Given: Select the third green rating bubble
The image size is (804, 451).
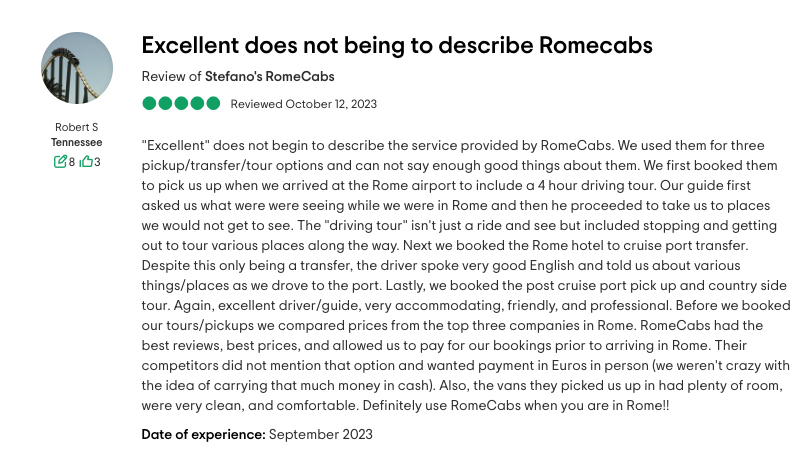Looking at the screenshot, I should coord(181,104).
